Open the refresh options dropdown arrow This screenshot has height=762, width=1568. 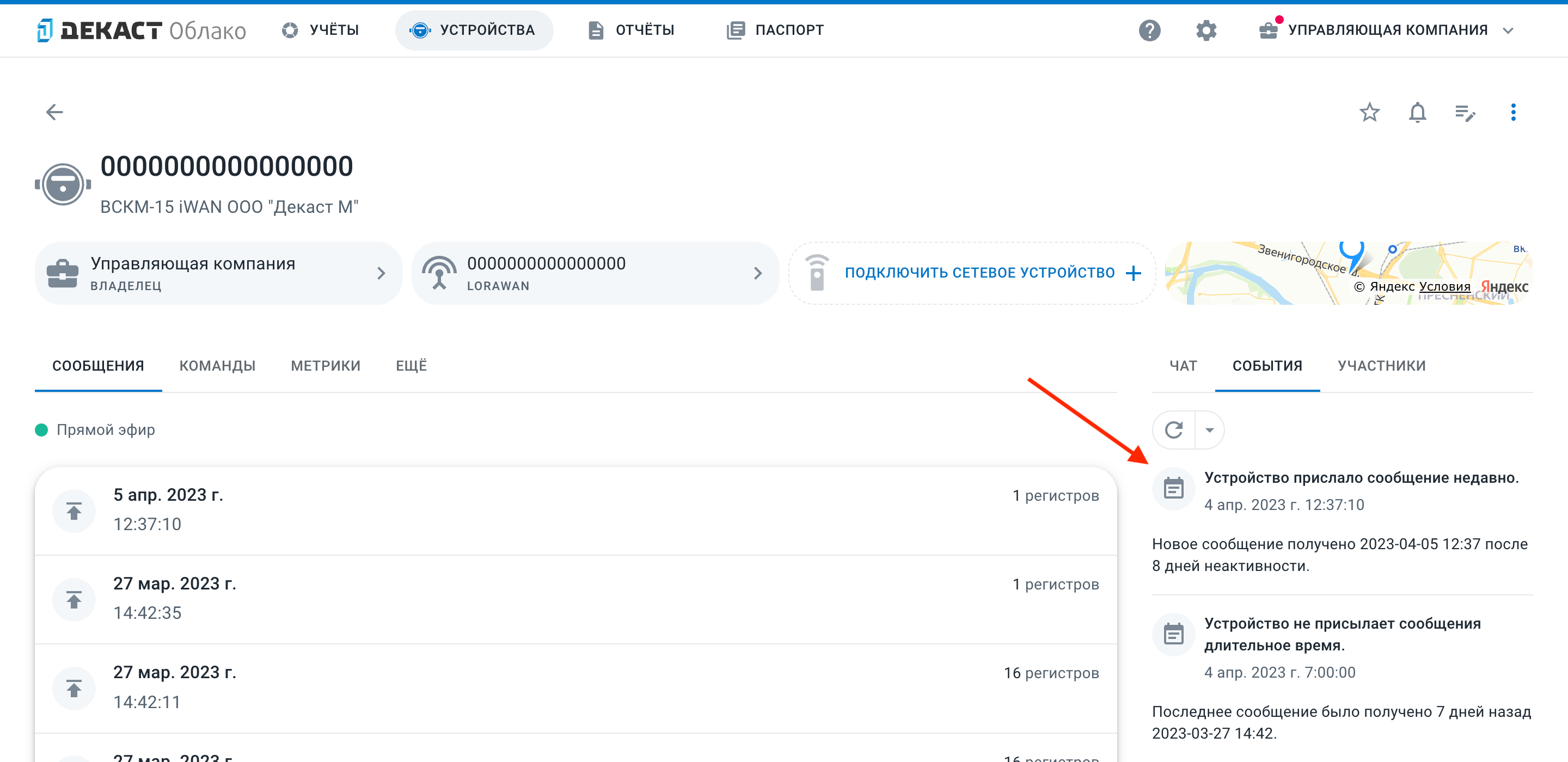pos(1209,429)
